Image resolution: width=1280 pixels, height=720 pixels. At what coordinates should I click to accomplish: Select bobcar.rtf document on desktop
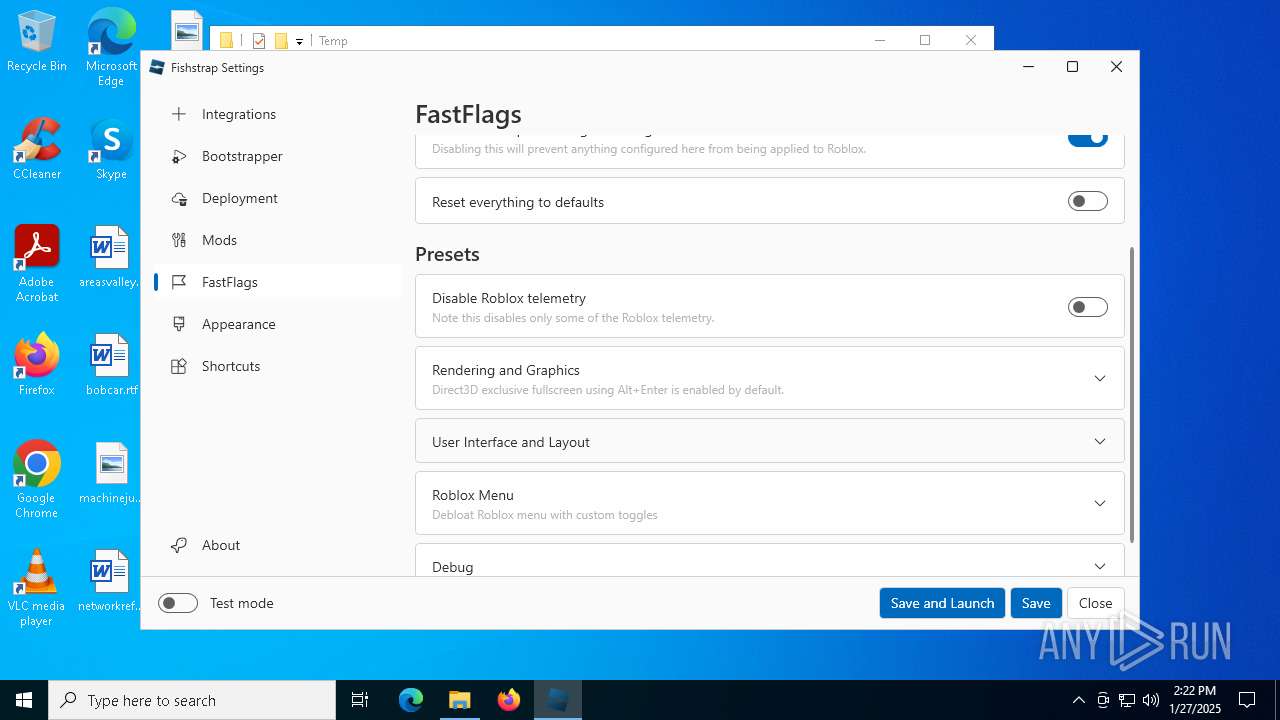pos(111,365)
